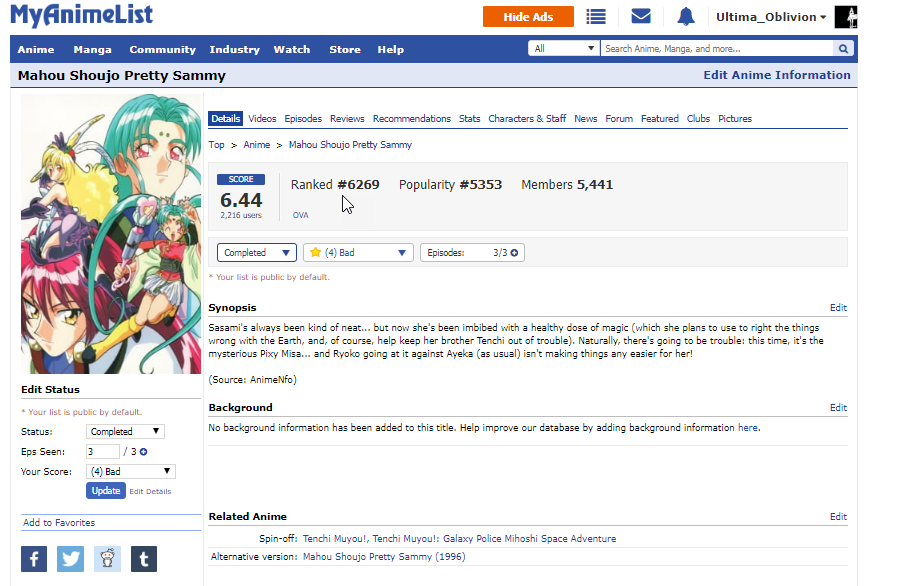Open the Store nav menu

(x=345, y=49)
